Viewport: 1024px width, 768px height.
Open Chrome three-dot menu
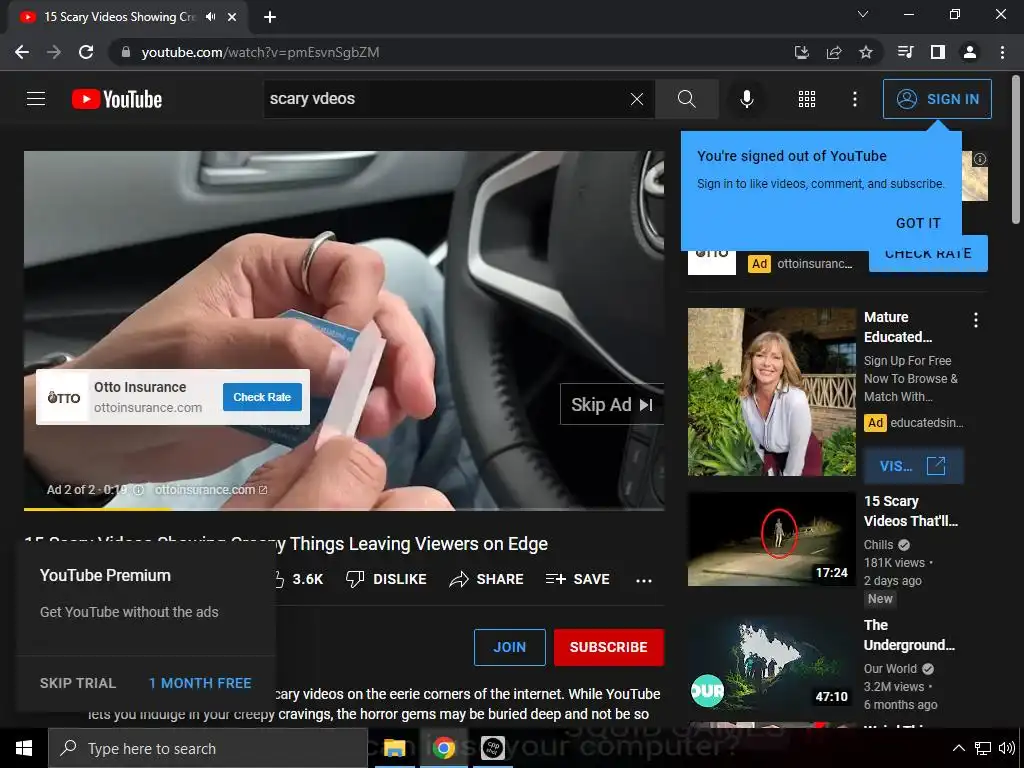tap(1002, 52)
